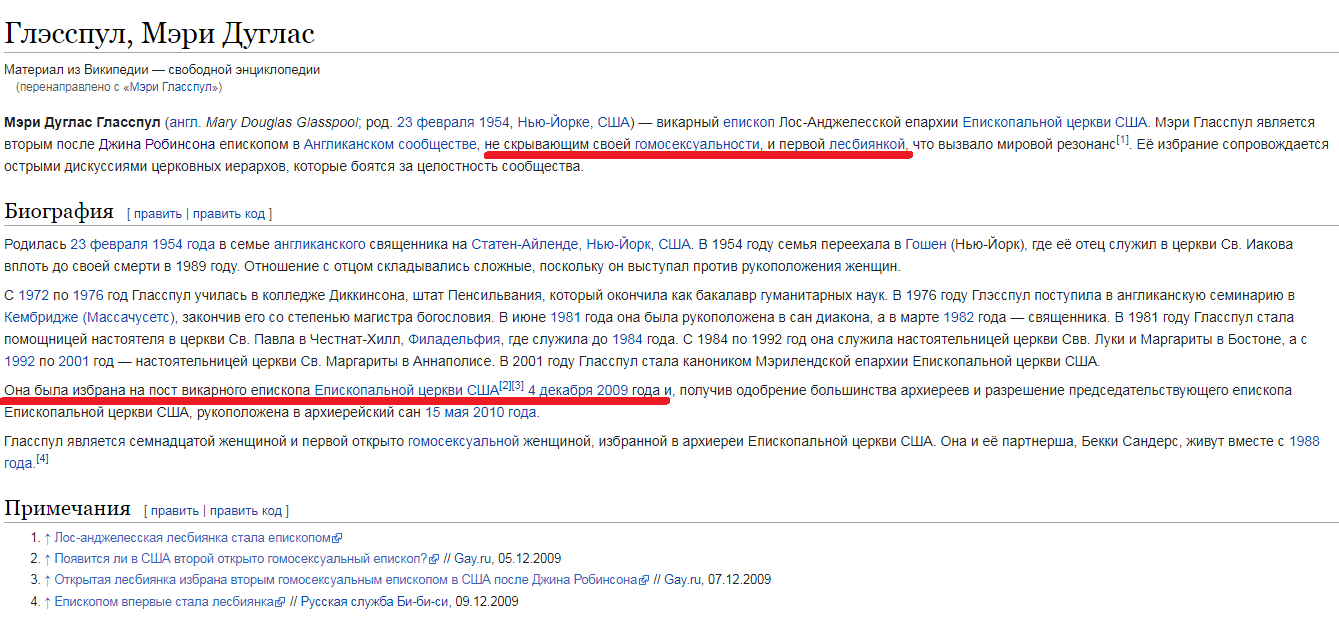1339x628 pixels.
Task: Click the up arrow of reference 2
Action: coord(47,559)
